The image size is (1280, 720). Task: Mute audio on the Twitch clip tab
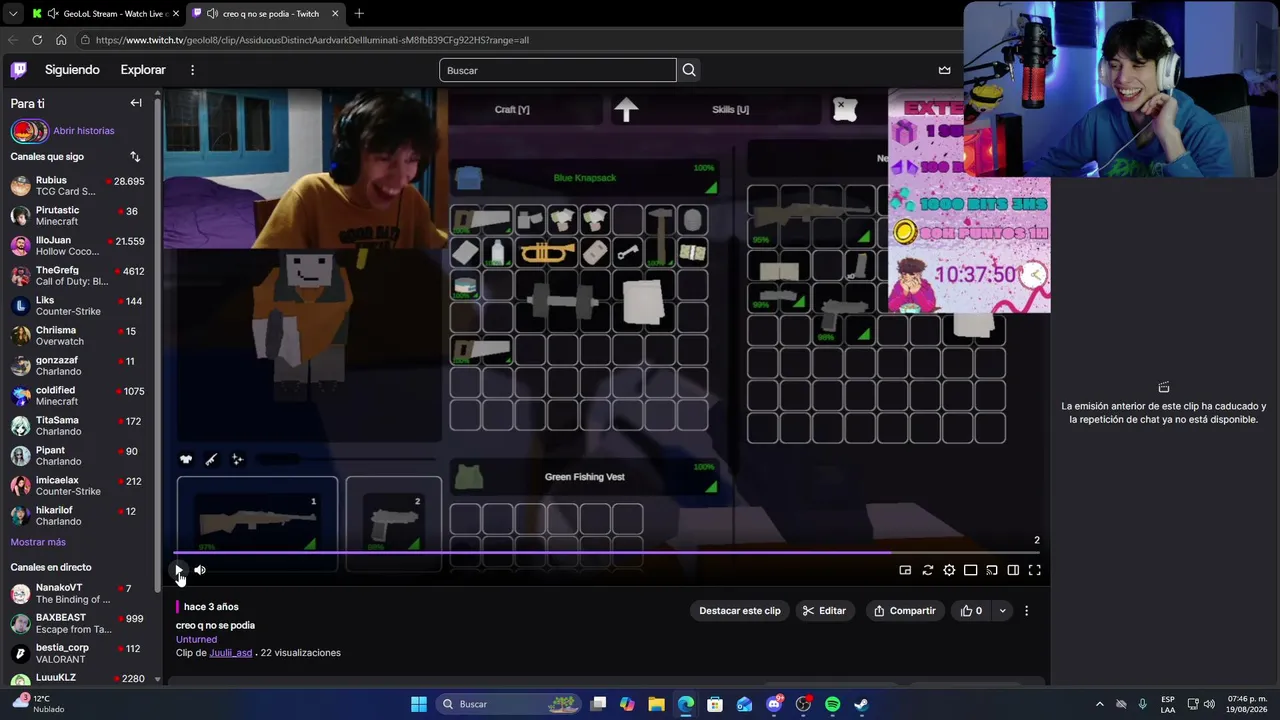pos(212,14)
